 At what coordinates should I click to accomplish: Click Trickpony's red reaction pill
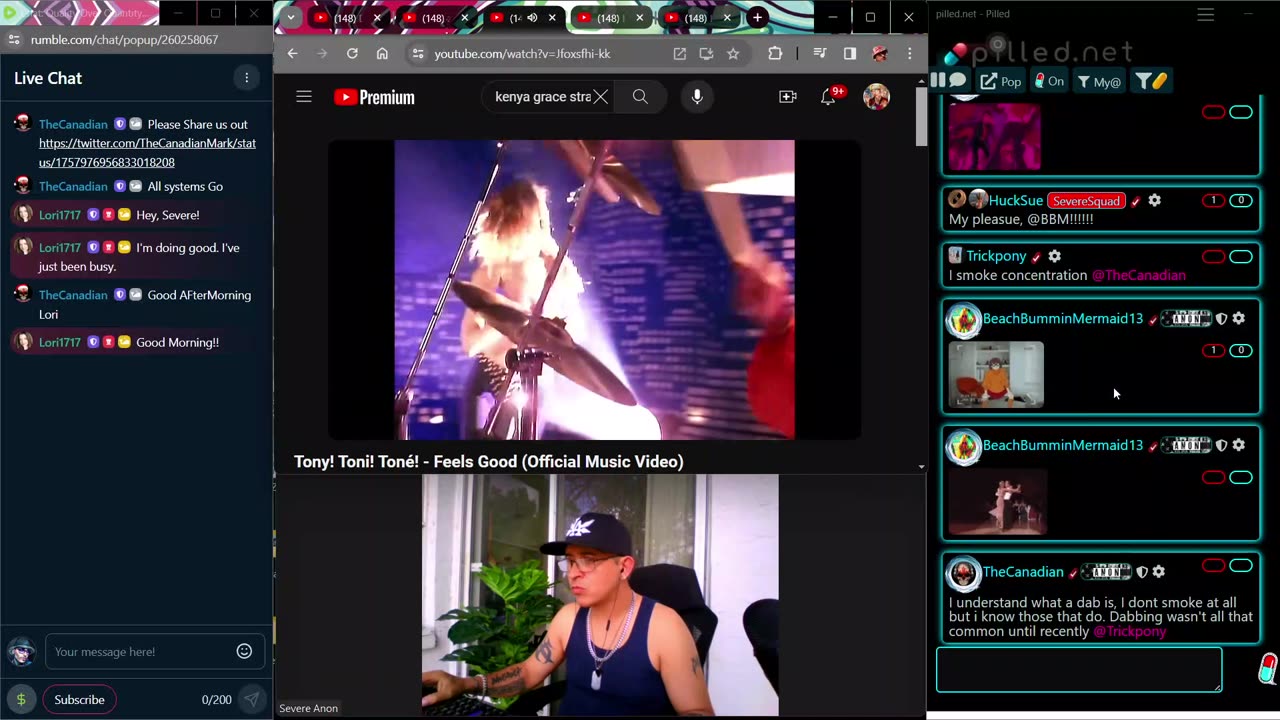(1213, 257)
